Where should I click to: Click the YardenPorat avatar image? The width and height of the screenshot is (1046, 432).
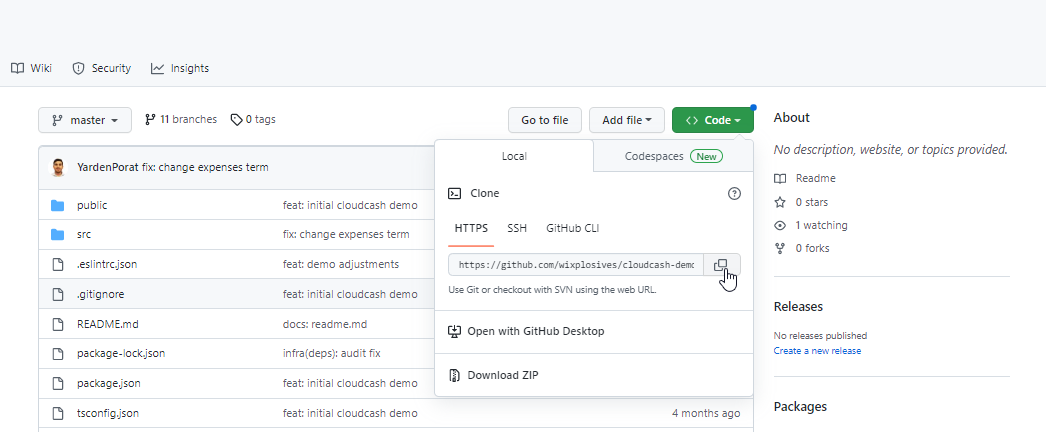(59, 167)
